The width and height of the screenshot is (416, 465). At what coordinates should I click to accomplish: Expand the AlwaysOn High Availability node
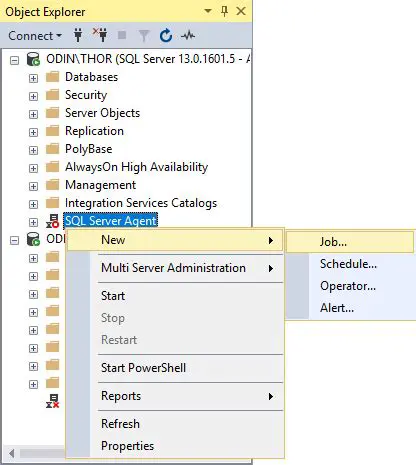coord(33,168)
